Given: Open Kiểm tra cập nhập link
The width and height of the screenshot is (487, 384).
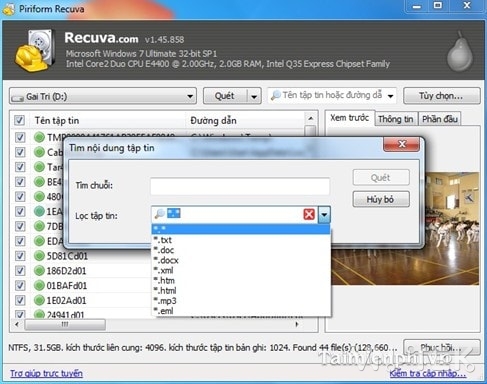Looking at the screenshot, I should click(428, 373).
